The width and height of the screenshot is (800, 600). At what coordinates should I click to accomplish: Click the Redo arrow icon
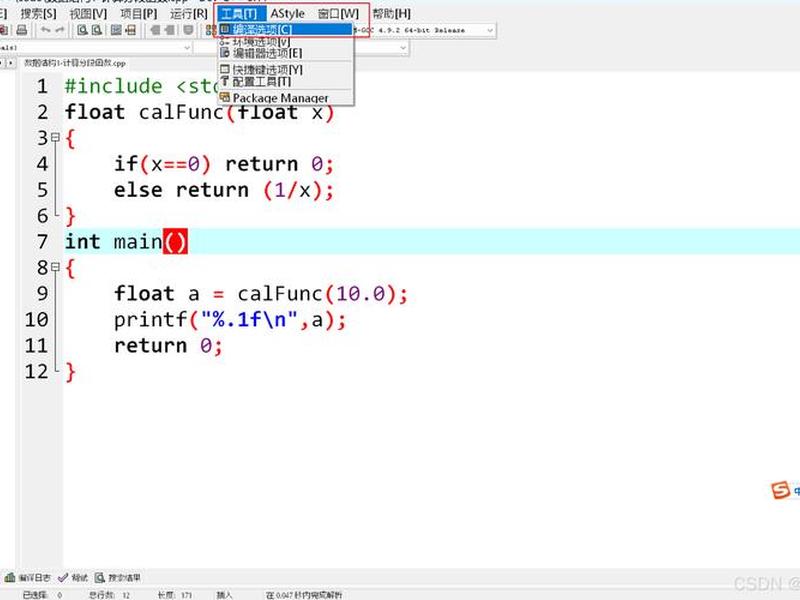(60, 30)
